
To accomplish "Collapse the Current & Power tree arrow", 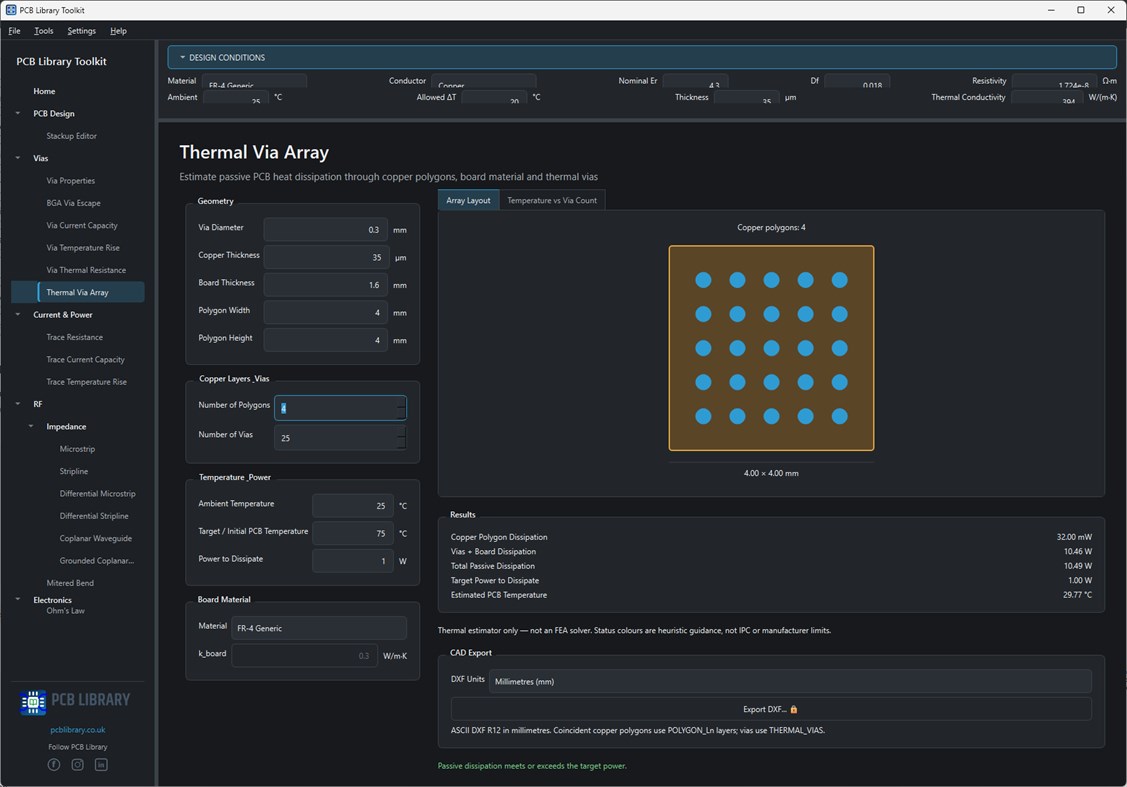I will (x=18, y=315).
